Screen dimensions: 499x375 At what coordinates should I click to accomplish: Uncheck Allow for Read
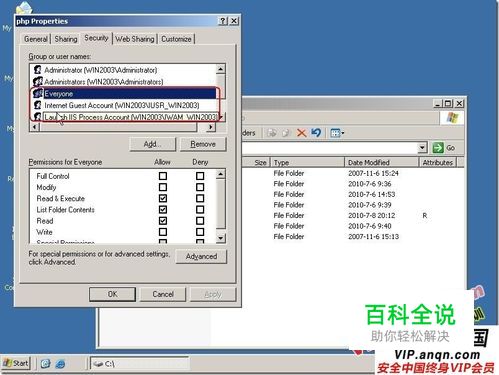tap(163, 221)
